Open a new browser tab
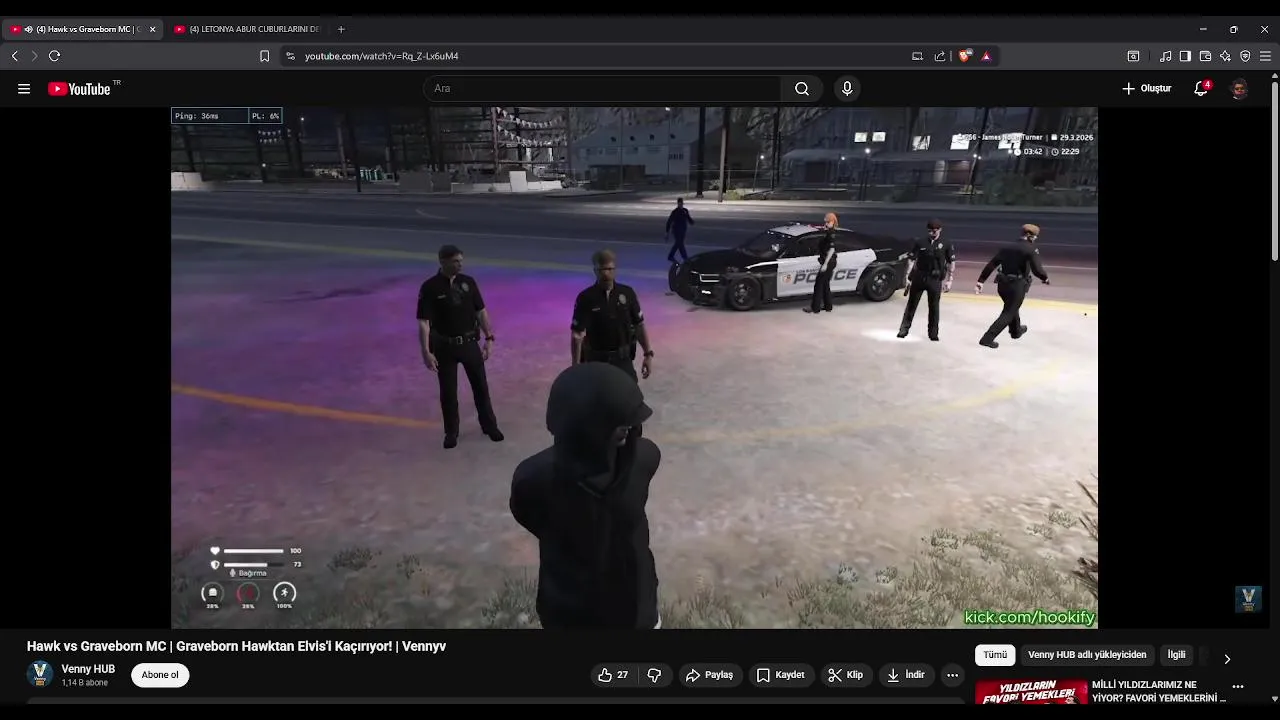 341,29
